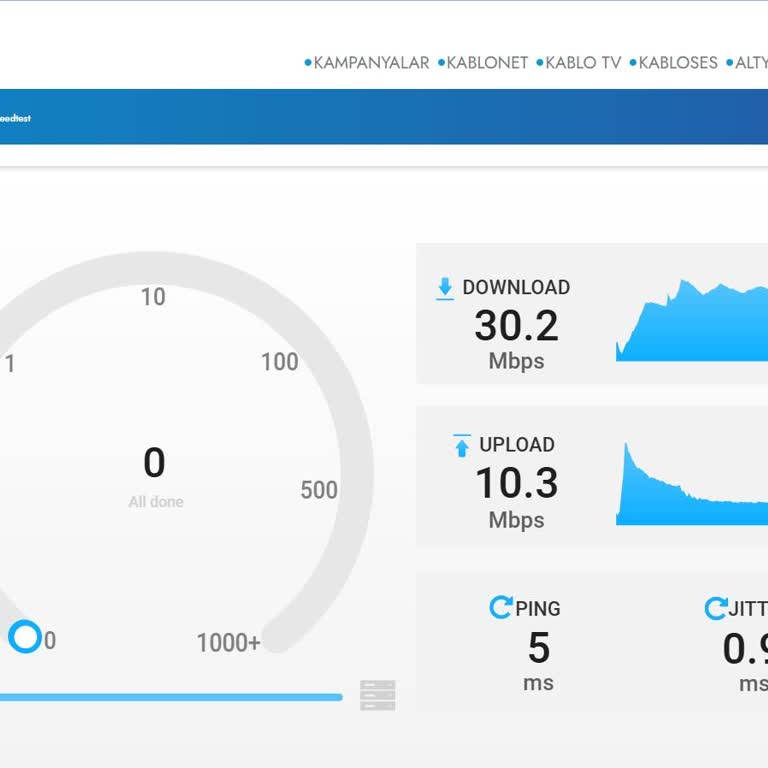
Task: Click the ping refresh icon
Action: tap(501, 607)
